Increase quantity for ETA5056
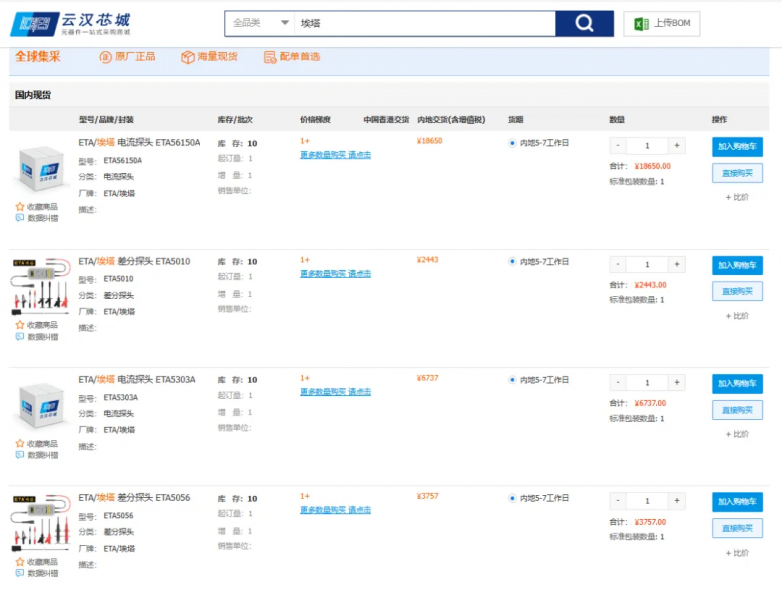Viewport: 782px width, 595px height. [677, 501]
